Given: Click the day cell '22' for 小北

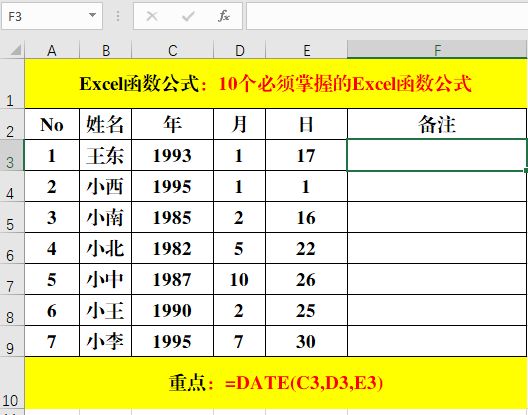Looking at the screenshot, I should (x=306, y=248).
